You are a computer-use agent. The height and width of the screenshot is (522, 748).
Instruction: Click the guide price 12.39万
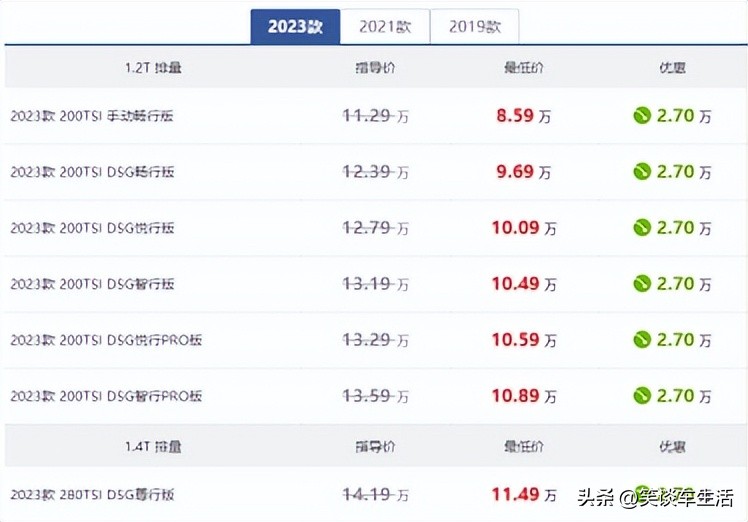click(375, 171)
